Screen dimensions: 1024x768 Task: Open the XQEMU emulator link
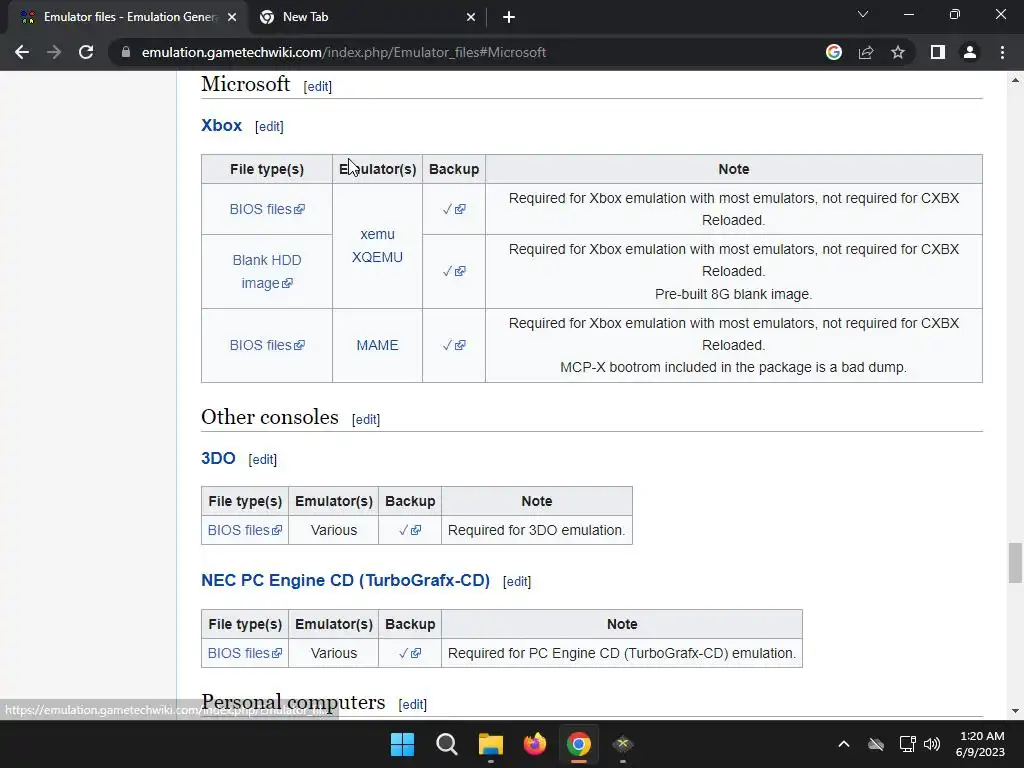pyautogui.click(x=377, y=257)
